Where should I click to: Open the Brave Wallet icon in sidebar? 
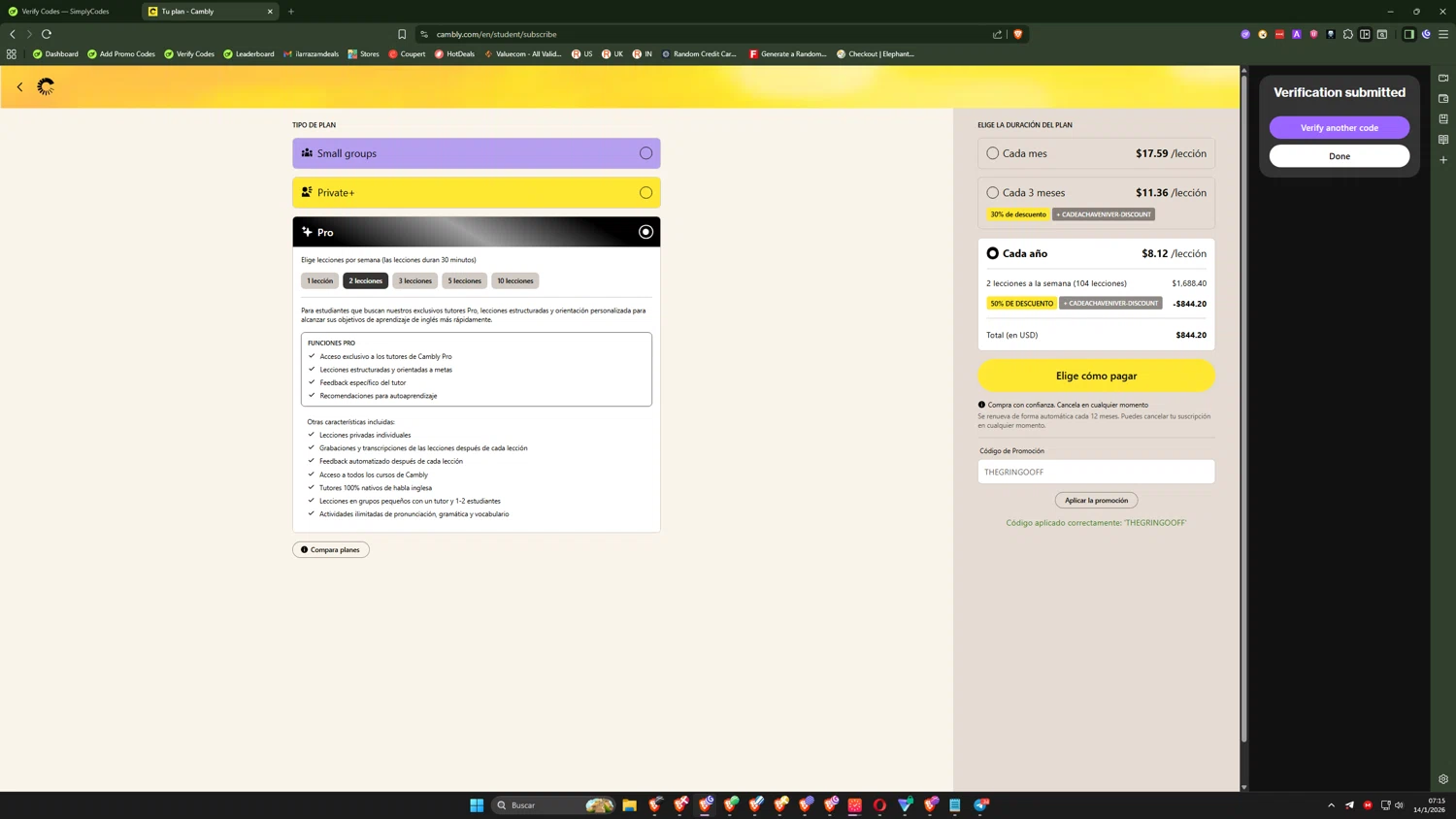(1443, 99)
